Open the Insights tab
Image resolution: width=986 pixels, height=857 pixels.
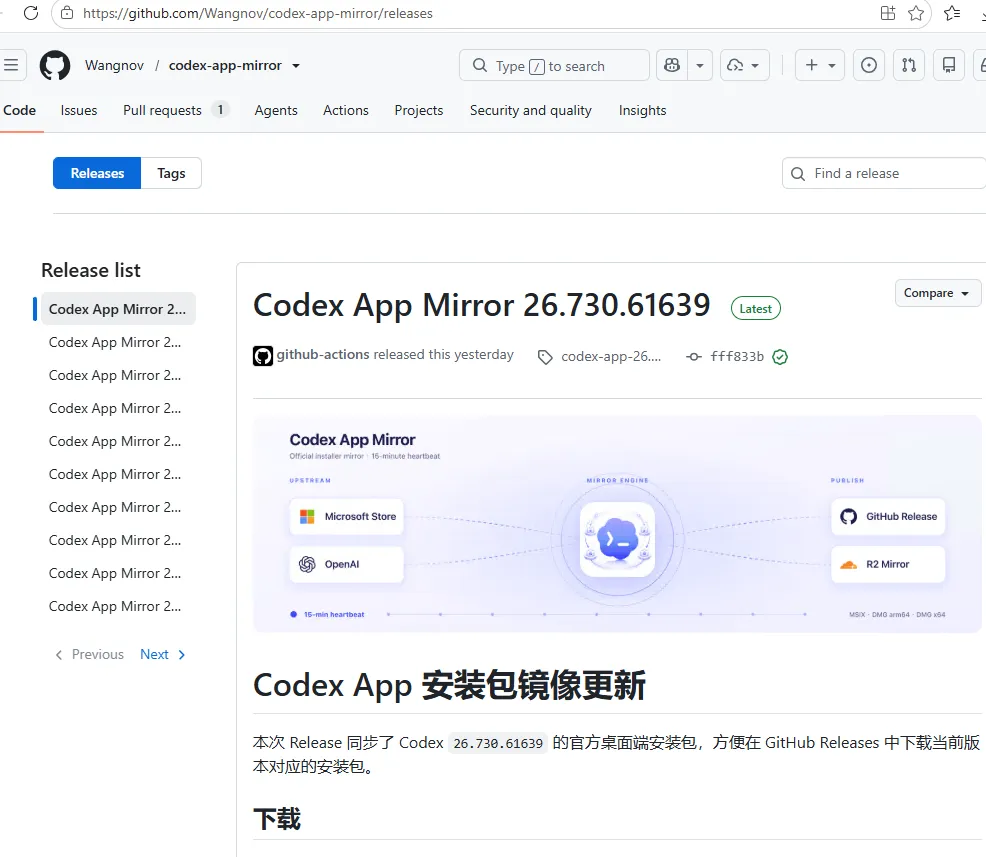(642, 110)
